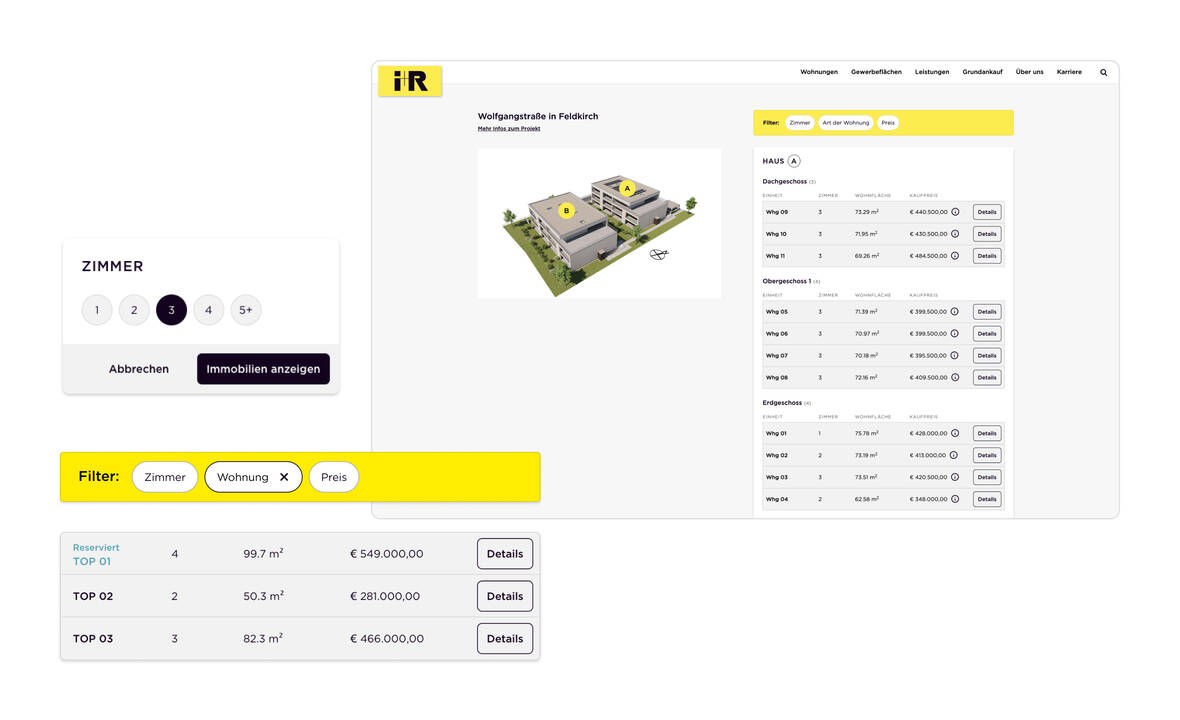Open Details for TOP 02
This screenshot has width=1180, height=720.
click(x=504, y=596)
